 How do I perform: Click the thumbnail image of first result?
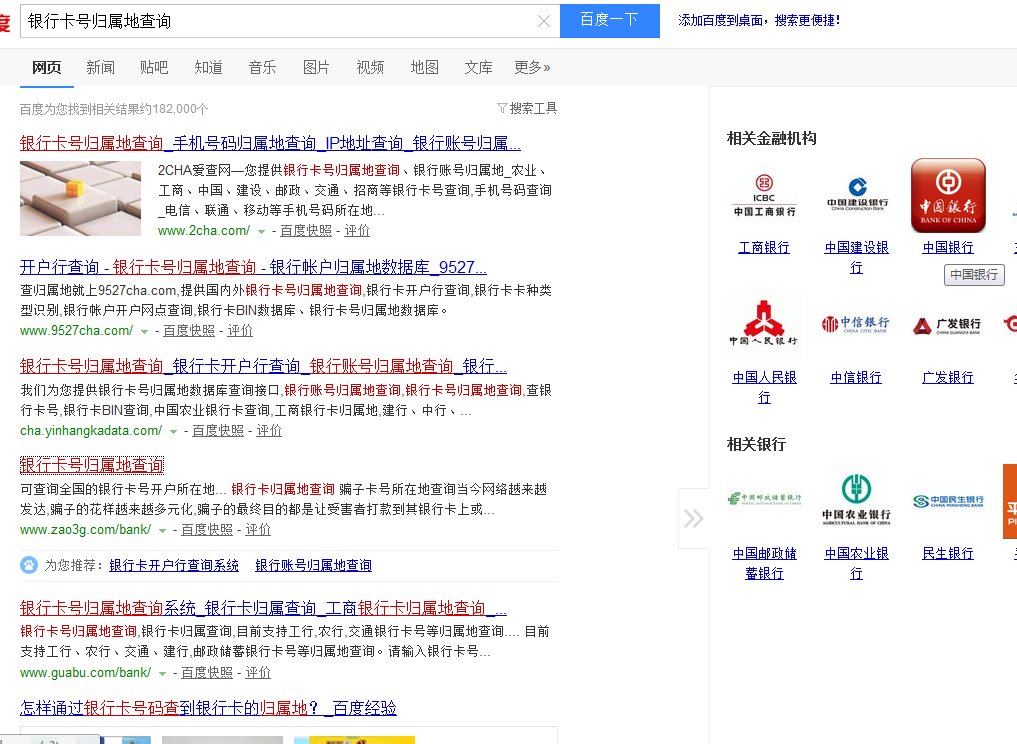point(80,198)
